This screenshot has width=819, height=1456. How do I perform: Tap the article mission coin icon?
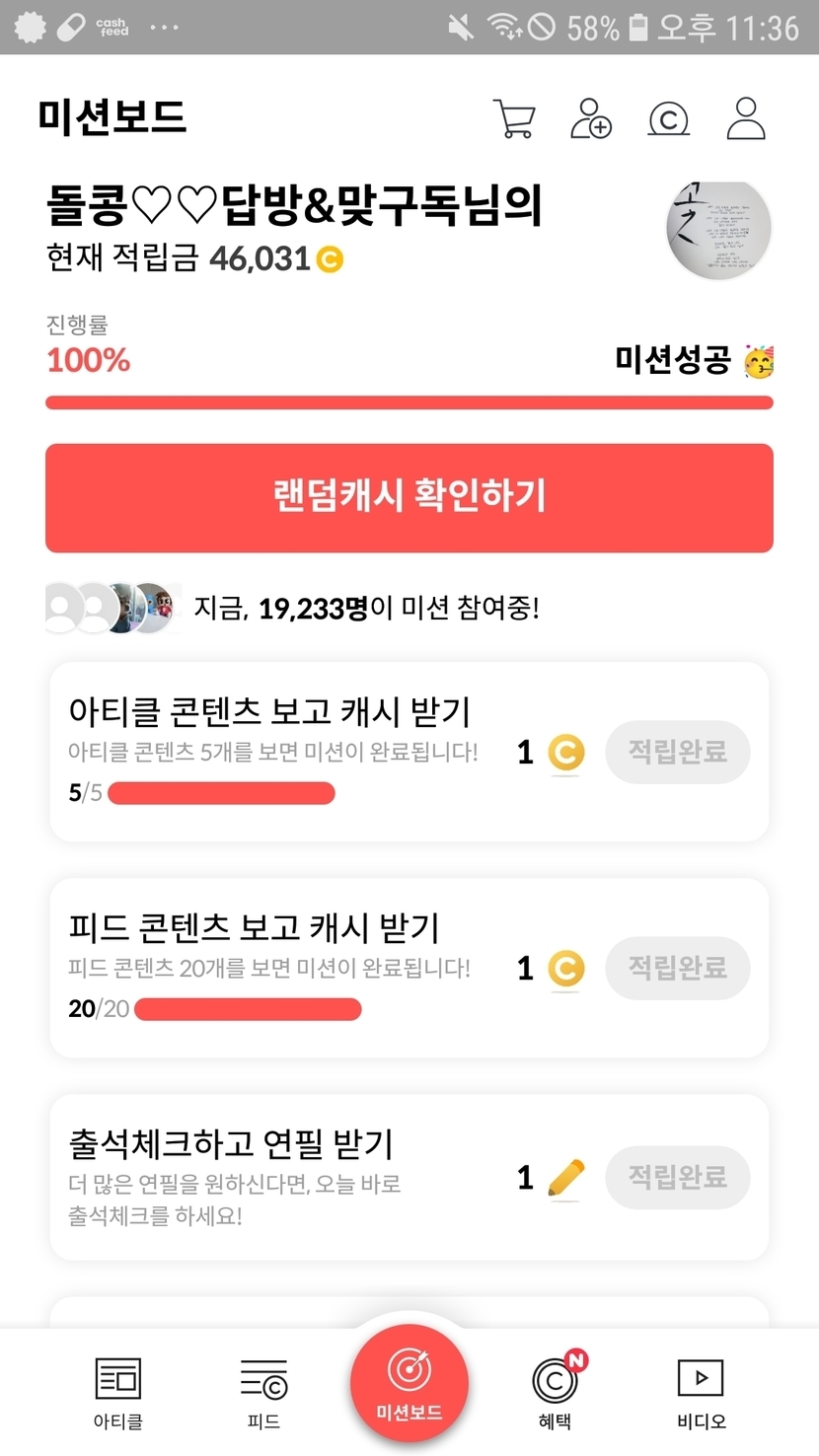click(565, 753)
